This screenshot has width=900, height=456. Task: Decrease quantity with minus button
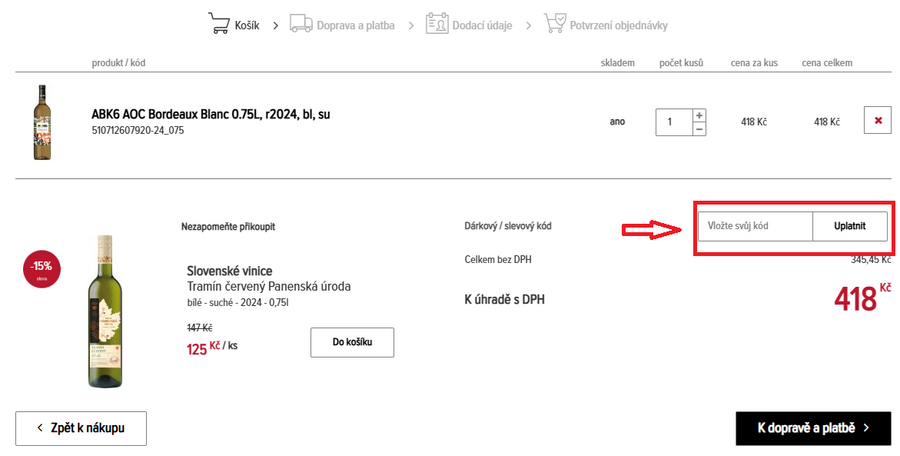[699, 129]
